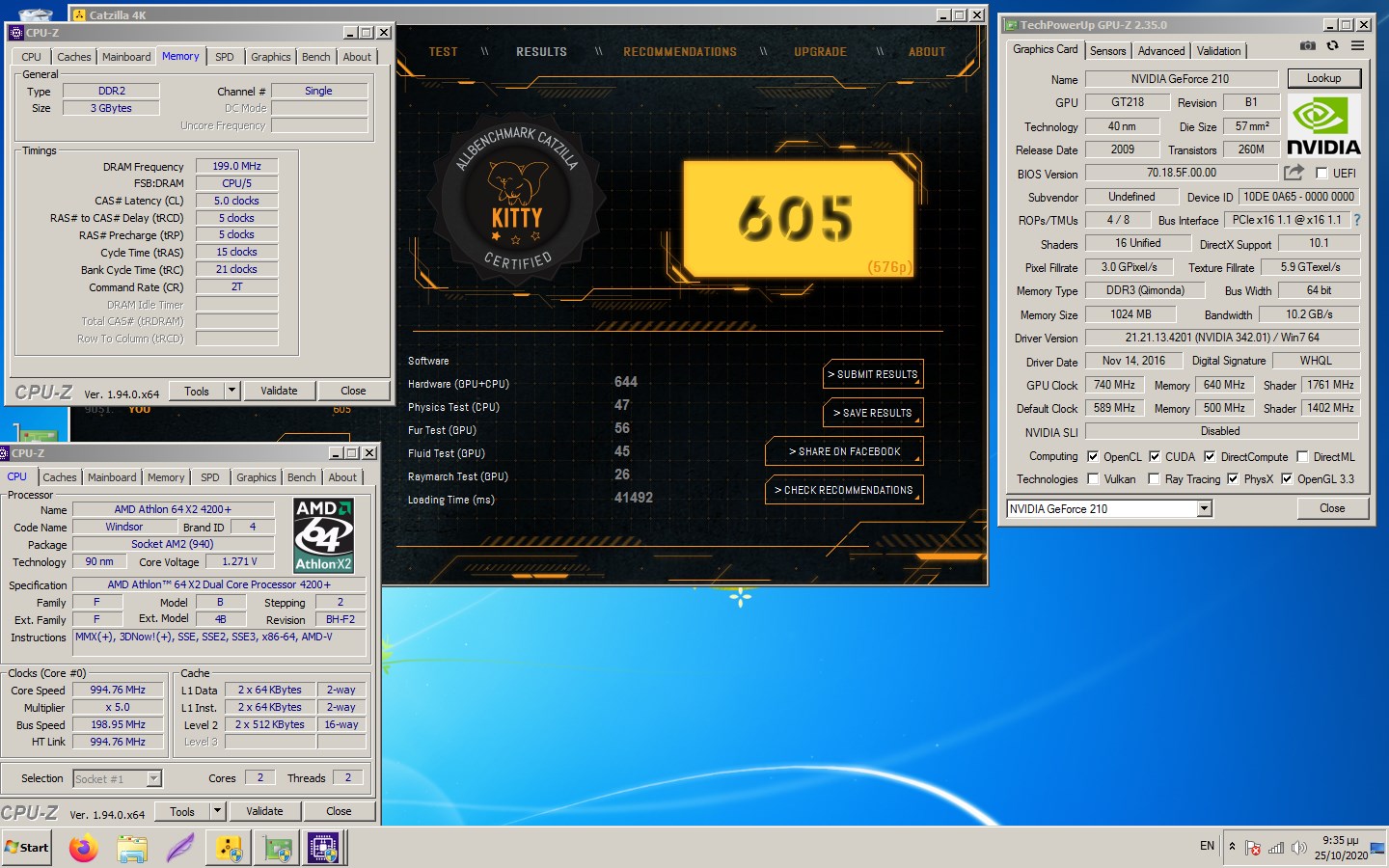Click the network signal tray icon
The width and height of the screenshot is (1389, 868).
tap(1276, 848)
